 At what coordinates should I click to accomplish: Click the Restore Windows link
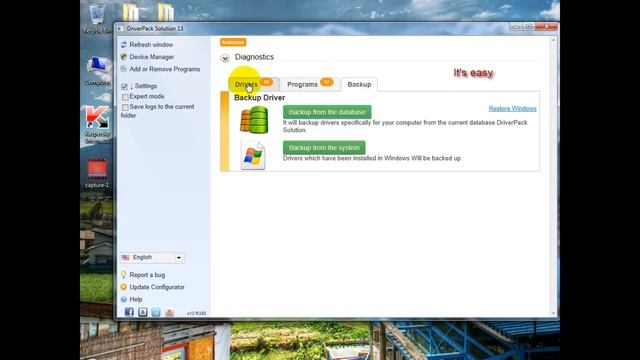[512, 109]
